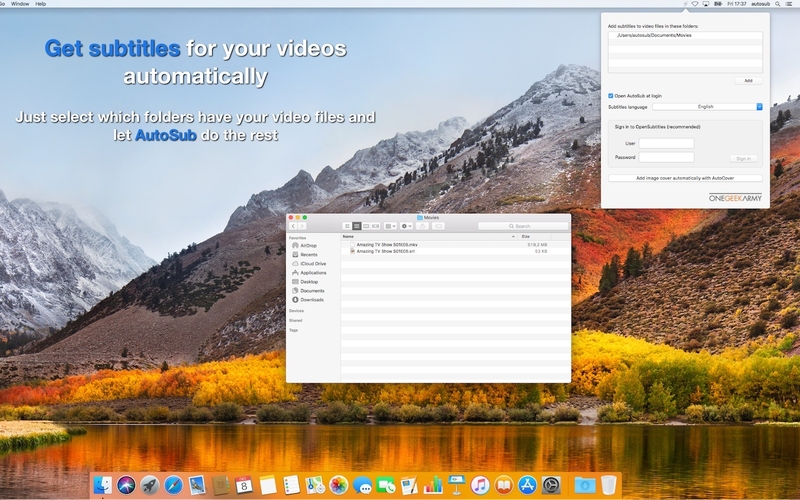The image size is (800, 500).
Task: Select Finder cover flow view
Action: pos(376,226)
